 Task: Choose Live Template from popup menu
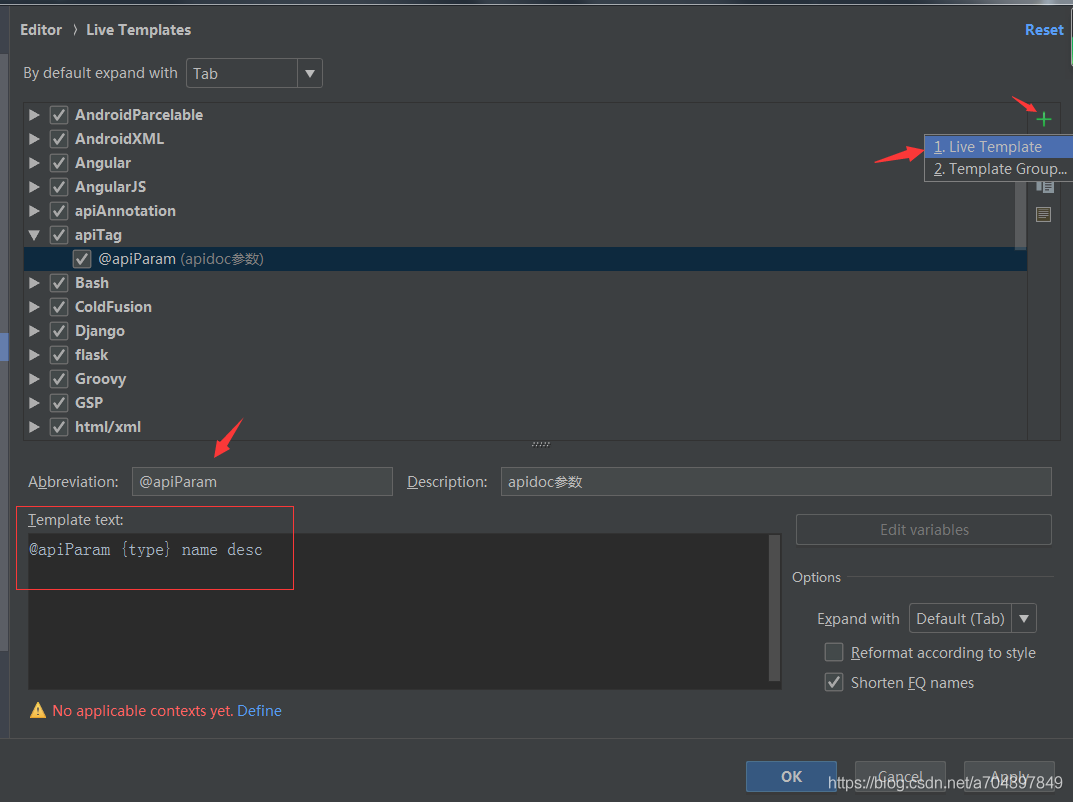[x=998, y=146]
